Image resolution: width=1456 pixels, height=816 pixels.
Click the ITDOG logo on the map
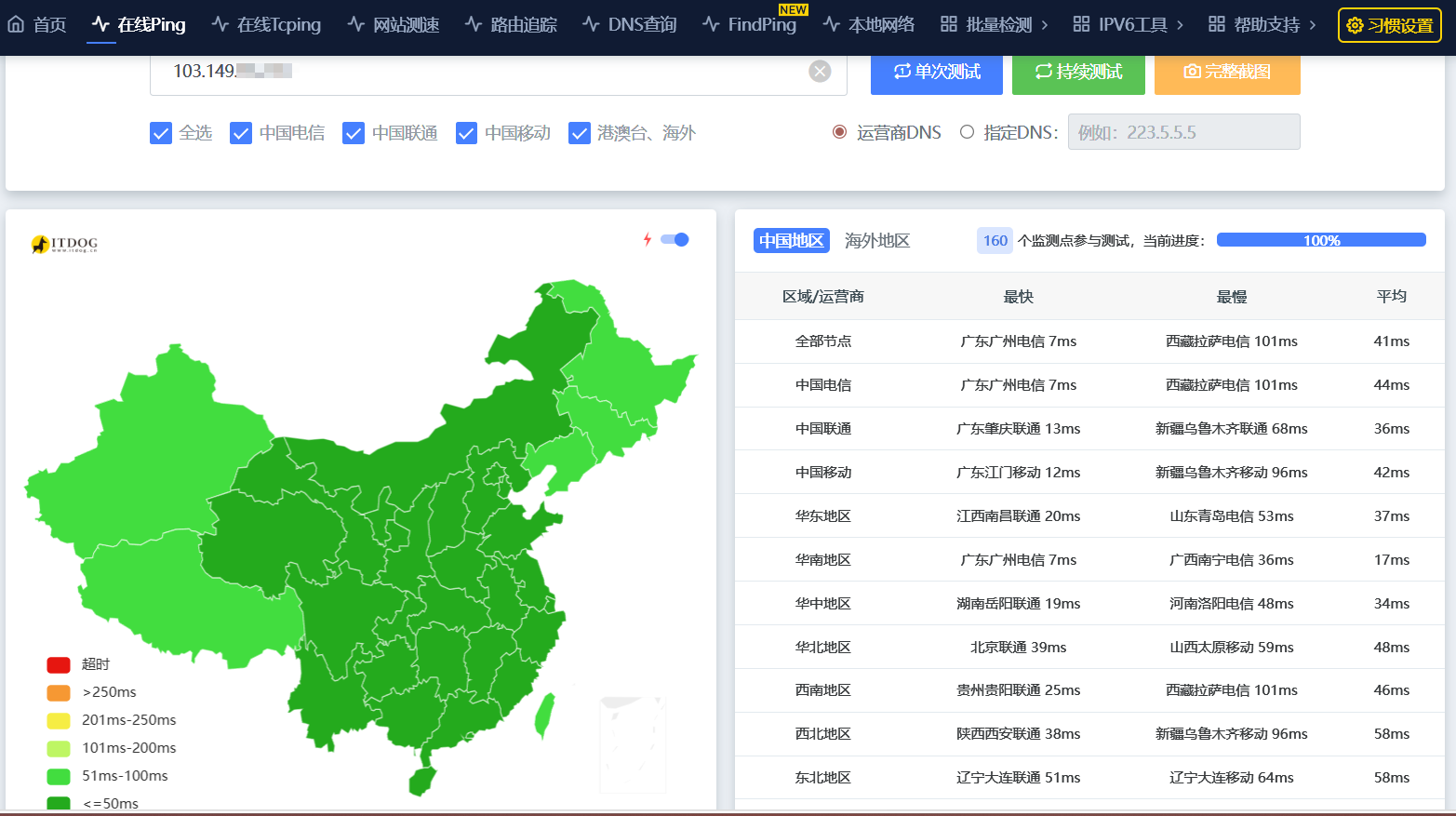(x=64, y=244)
